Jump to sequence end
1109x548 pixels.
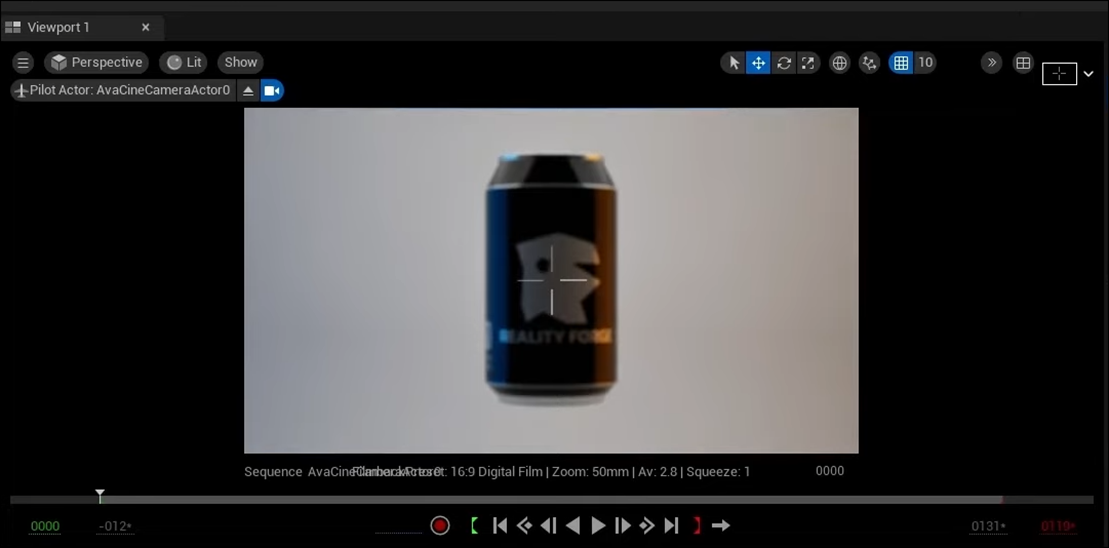click(671, 525)
